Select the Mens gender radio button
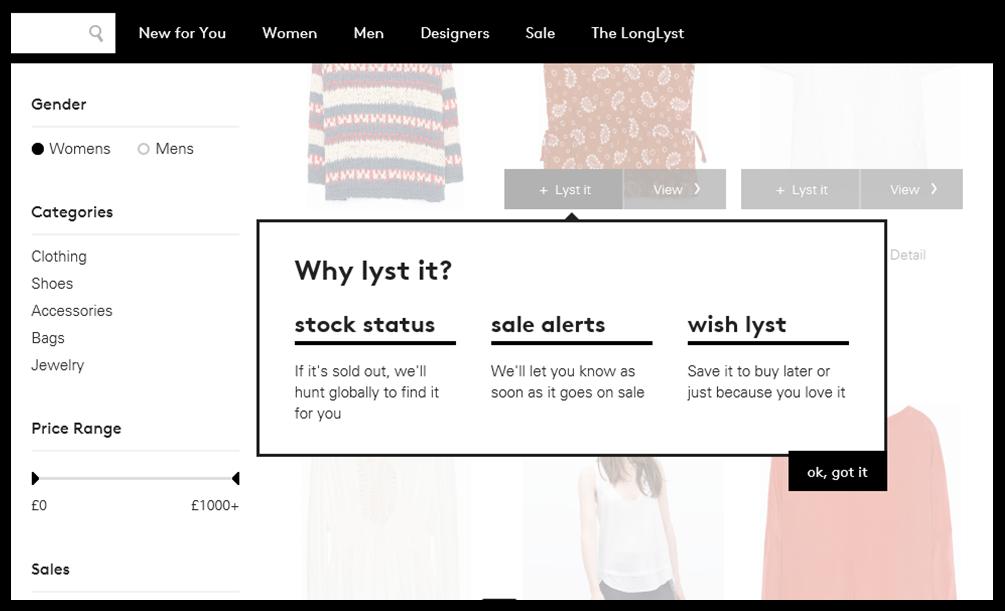The height and width of the screenshot is (611, 1005). 144,149
